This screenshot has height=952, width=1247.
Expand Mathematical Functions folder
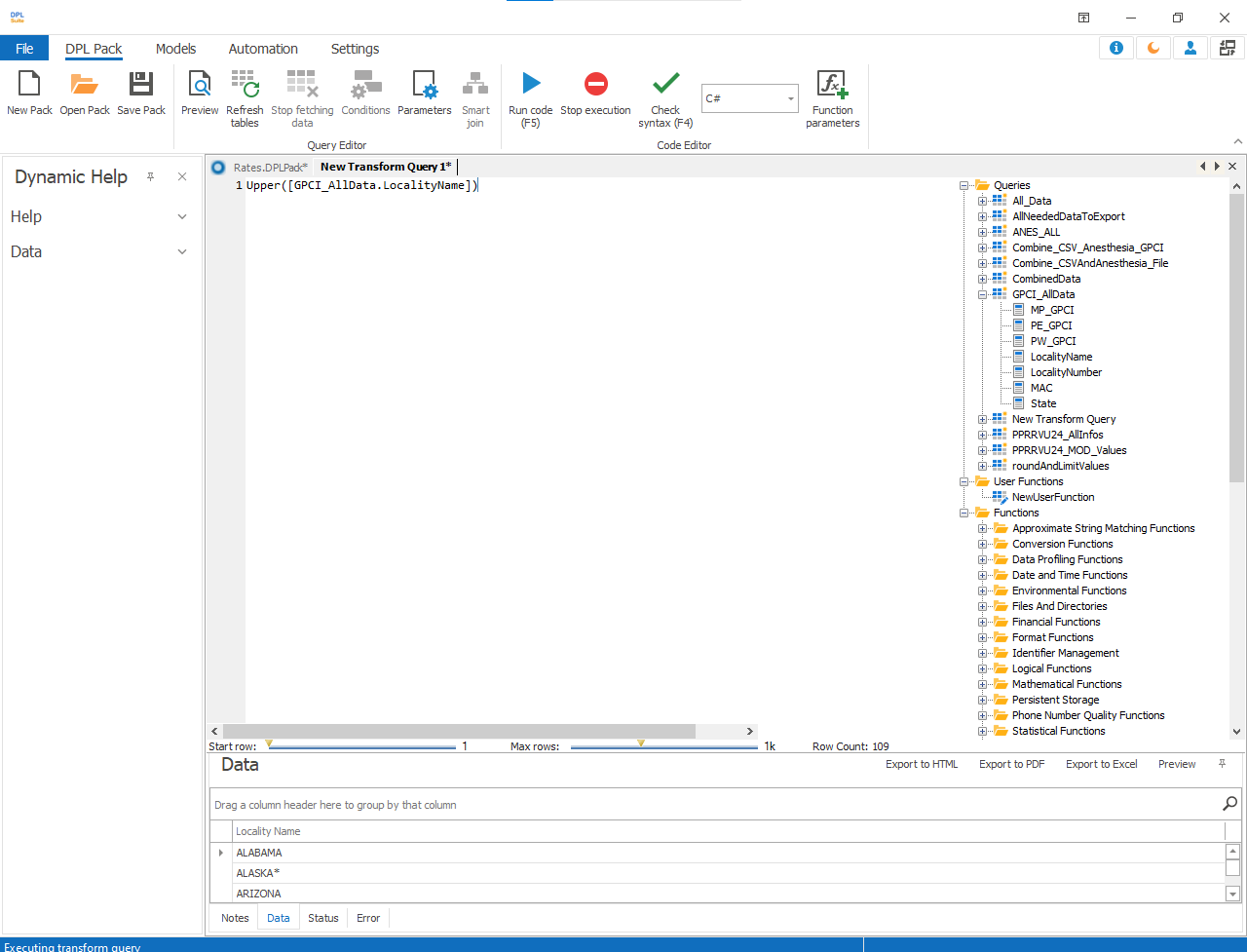[983, 684]
